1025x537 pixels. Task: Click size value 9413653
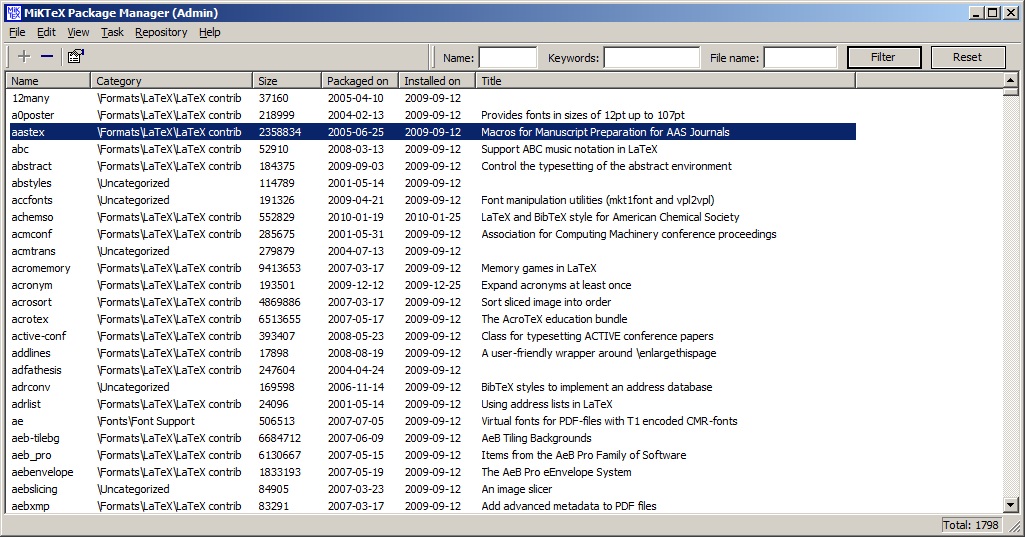click(x=280, y=268)
